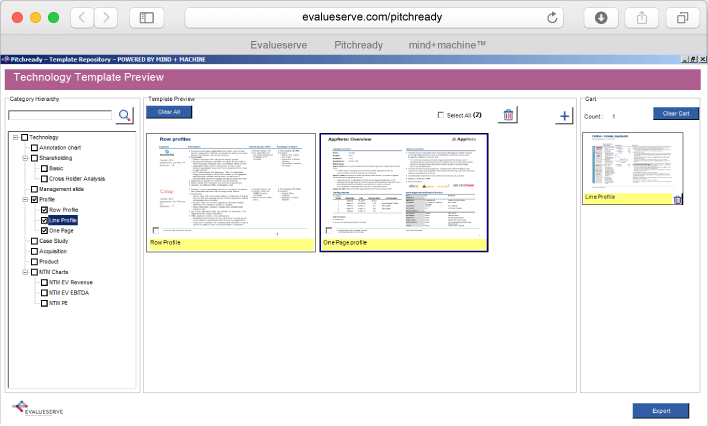Click the browser forward arrow
Viewport: 708px width, 426px height.
click(106, 18)
